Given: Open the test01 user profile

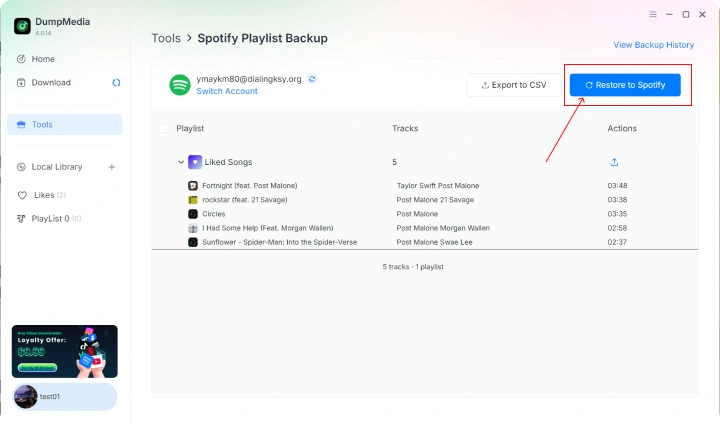Looking at the screenshot, I should [65, 397].
